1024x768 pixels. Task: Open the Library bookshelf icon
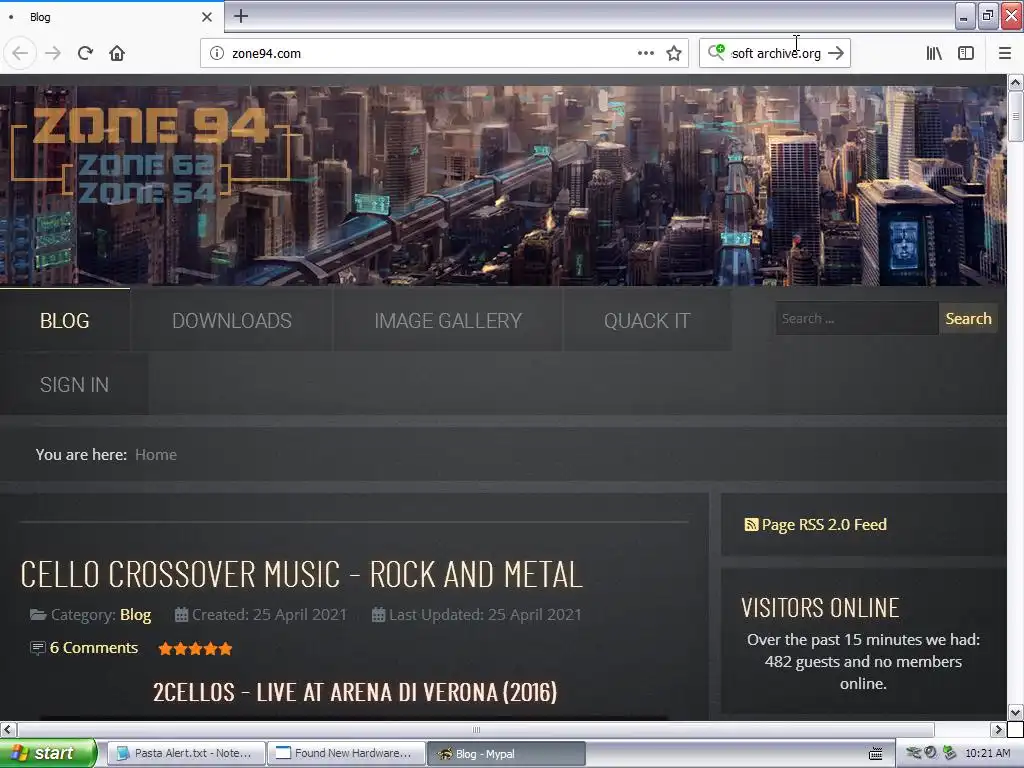point(935,53)
